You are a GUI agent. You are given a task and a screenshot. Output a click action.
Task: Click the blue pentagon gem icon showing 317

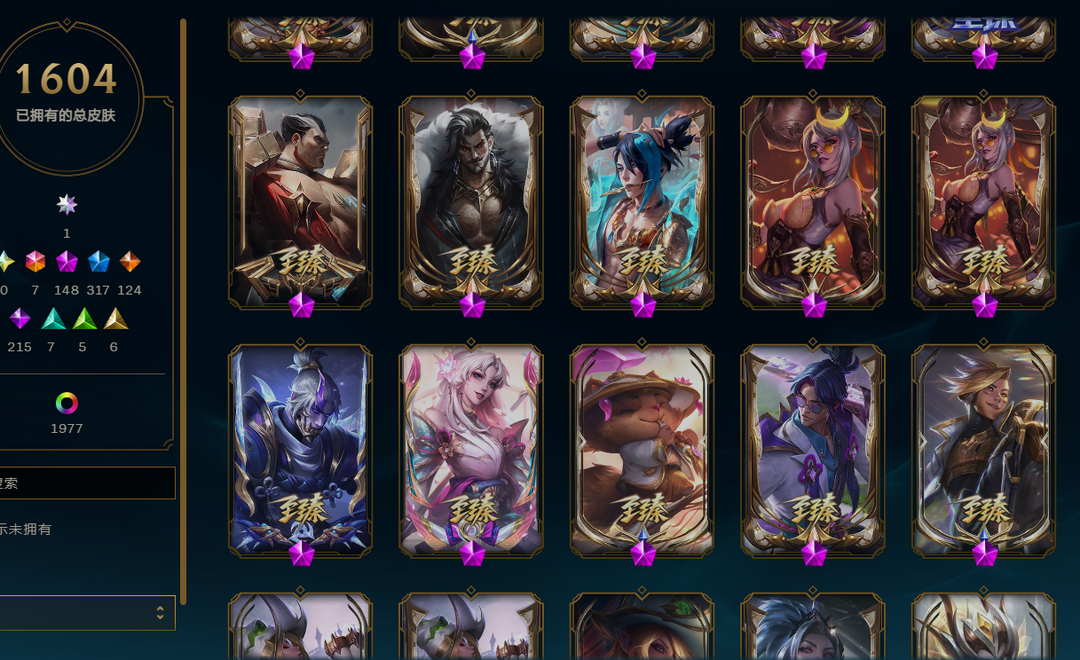click(x=98, y=262)
